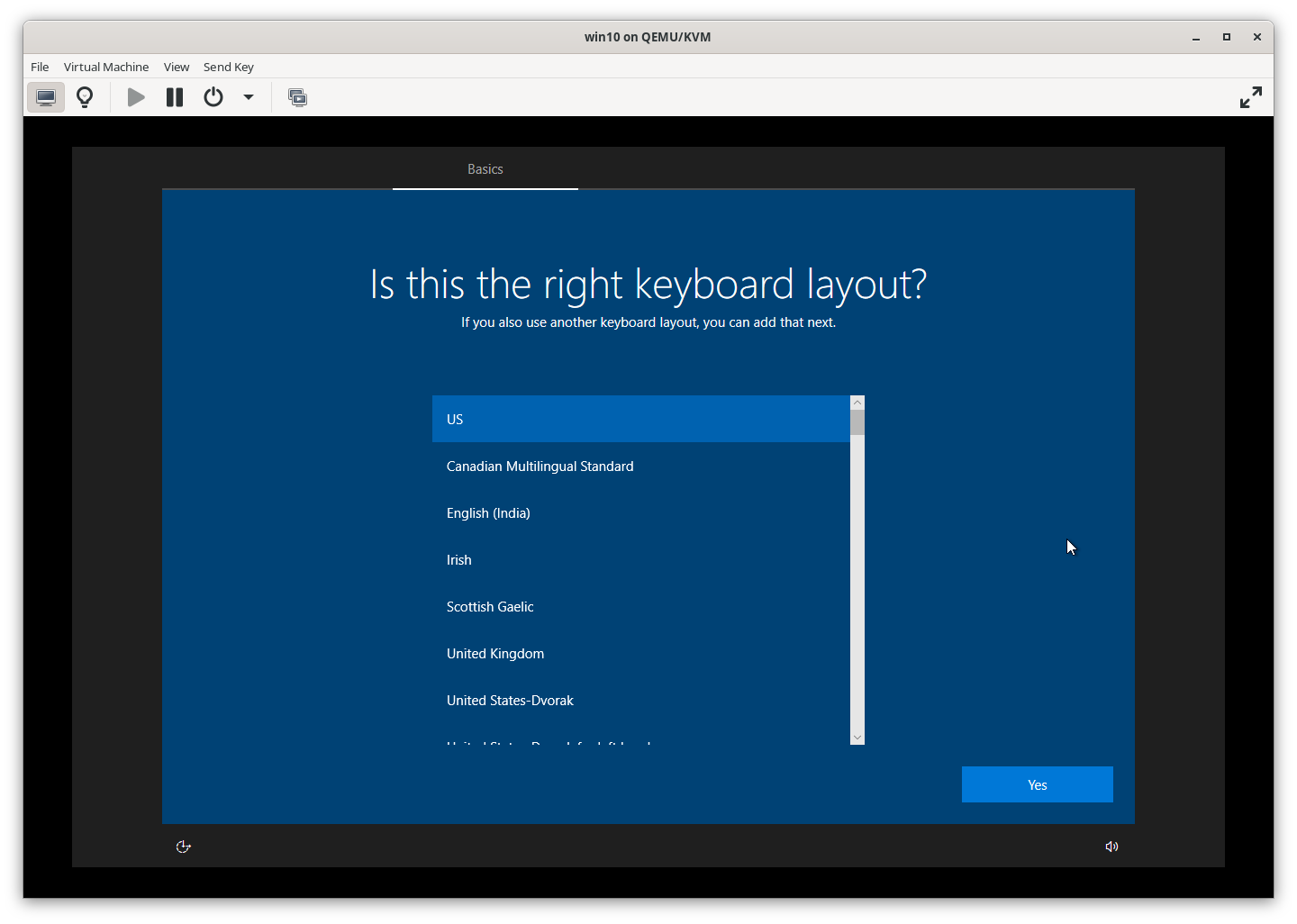The height and width of the screenshot is (924, 1297).
Task: Click the Run virtual machine play icon
Action: tap(136, 97)
